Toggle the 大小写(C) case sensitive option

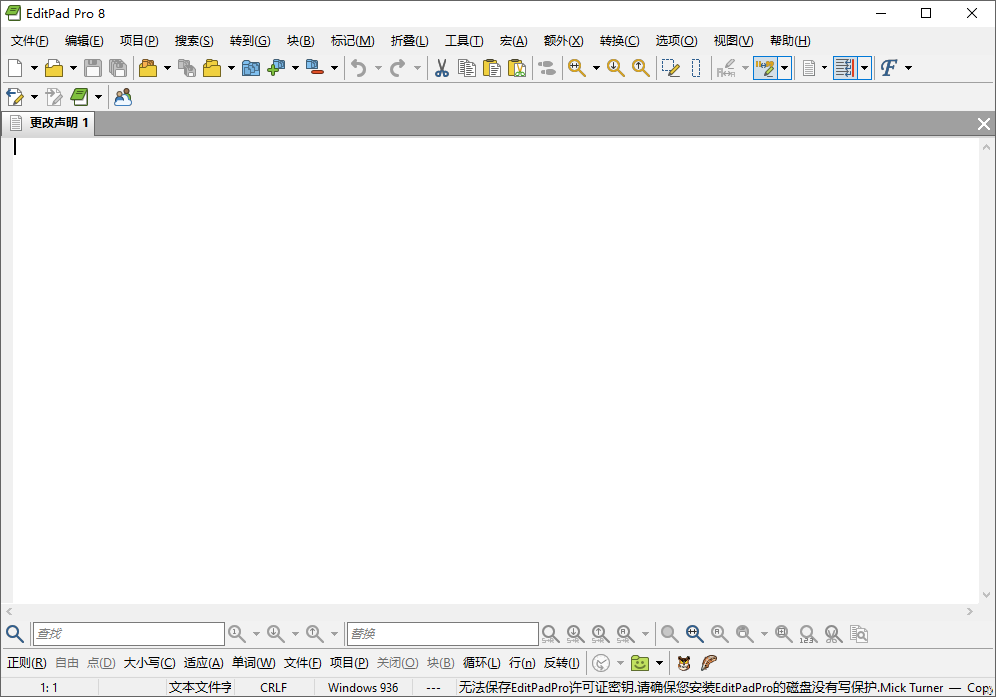(149, 663)
